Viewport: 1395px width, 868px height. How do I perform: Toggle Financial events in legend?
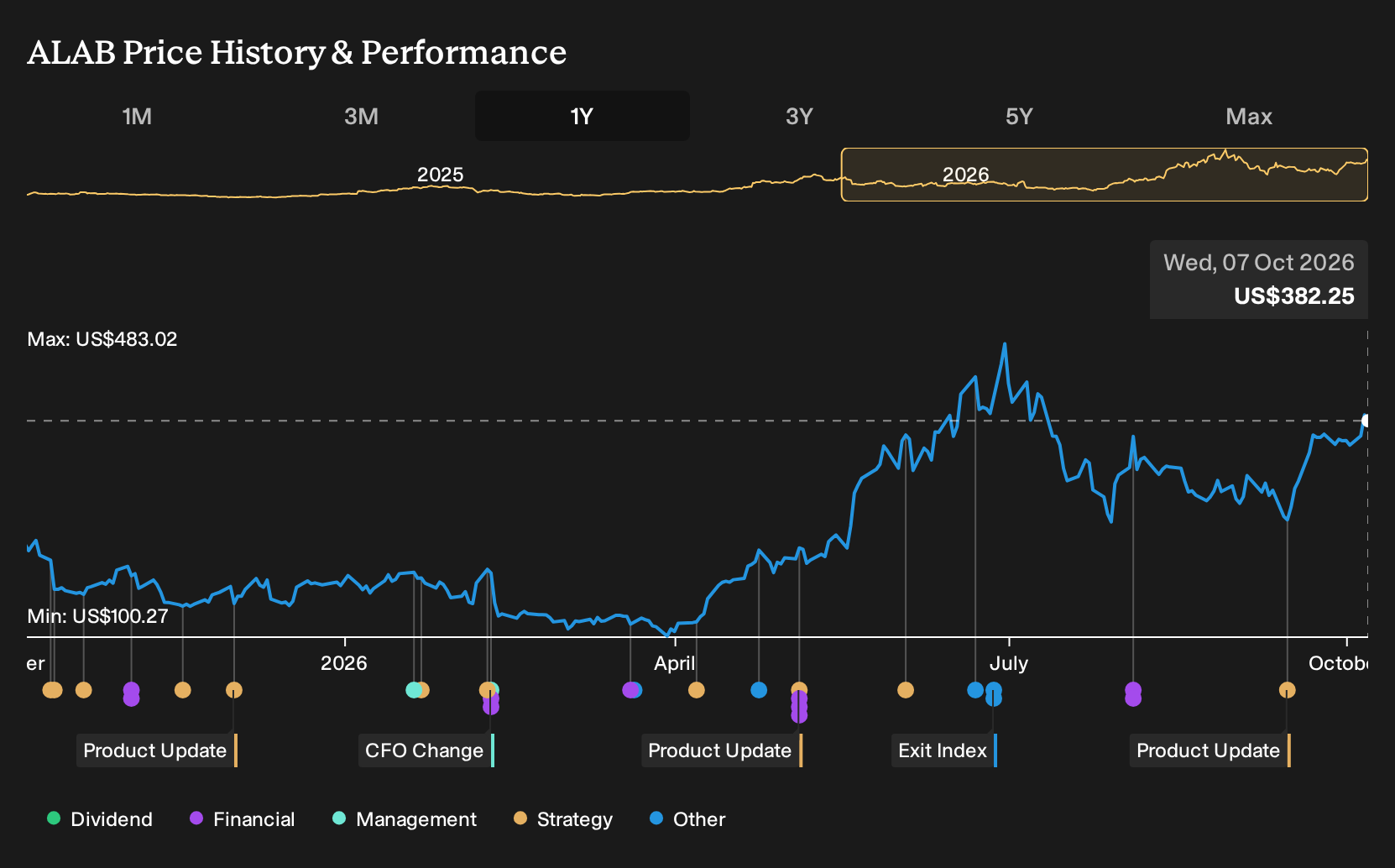(243, 819)
